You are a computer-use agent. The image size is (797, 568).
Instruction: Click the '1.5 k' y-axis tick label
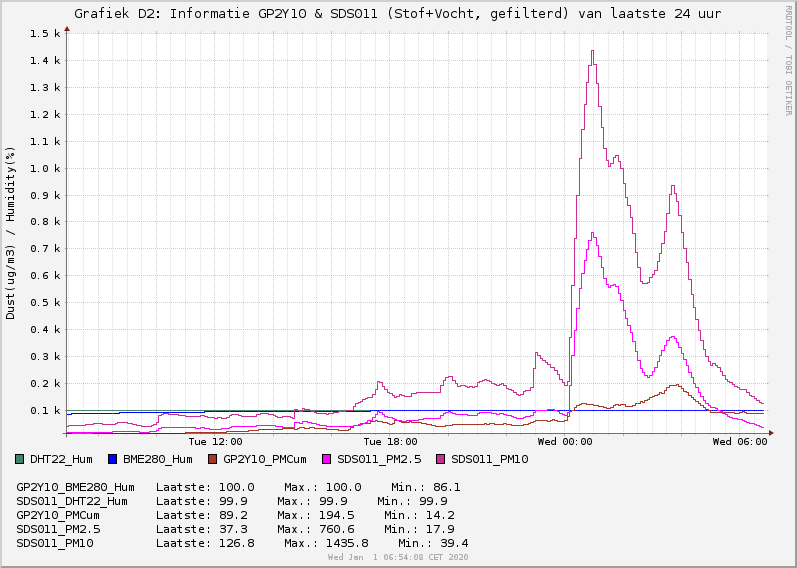click(45, 34)
